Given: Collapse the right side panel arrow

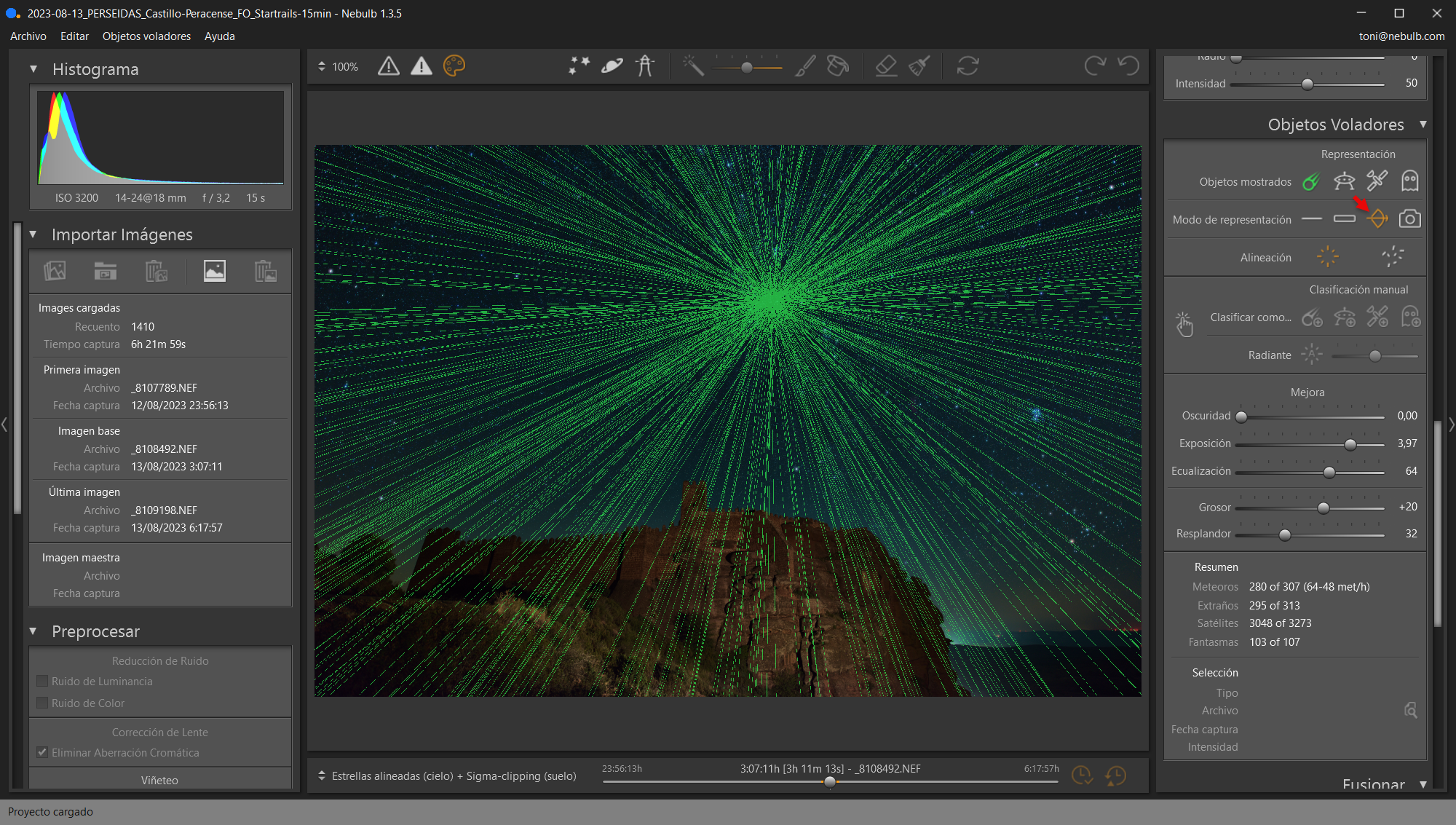Looking at the screenshot, I should click(1452, 424).
